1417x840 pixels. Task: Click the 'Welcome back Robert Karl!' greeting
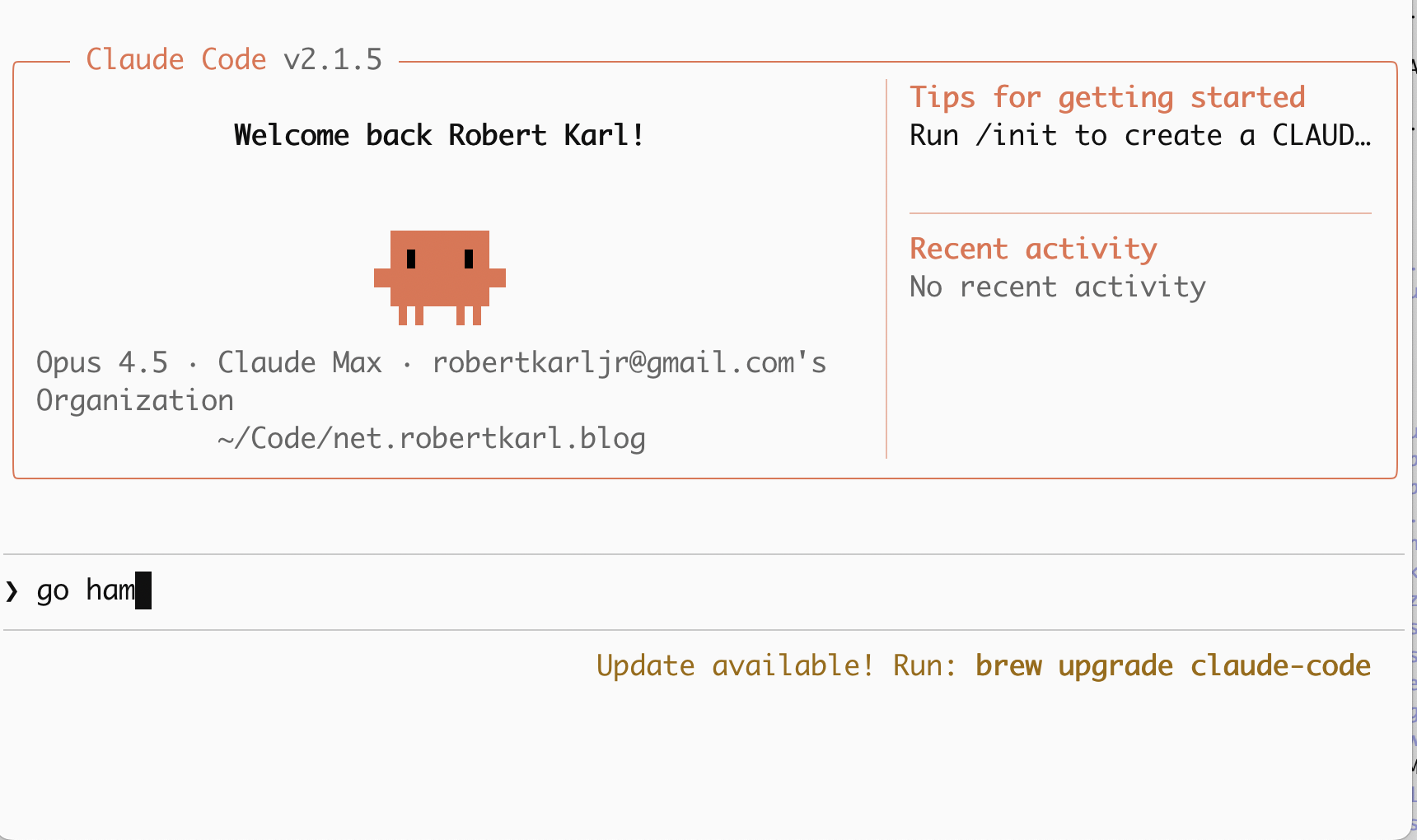438,135
